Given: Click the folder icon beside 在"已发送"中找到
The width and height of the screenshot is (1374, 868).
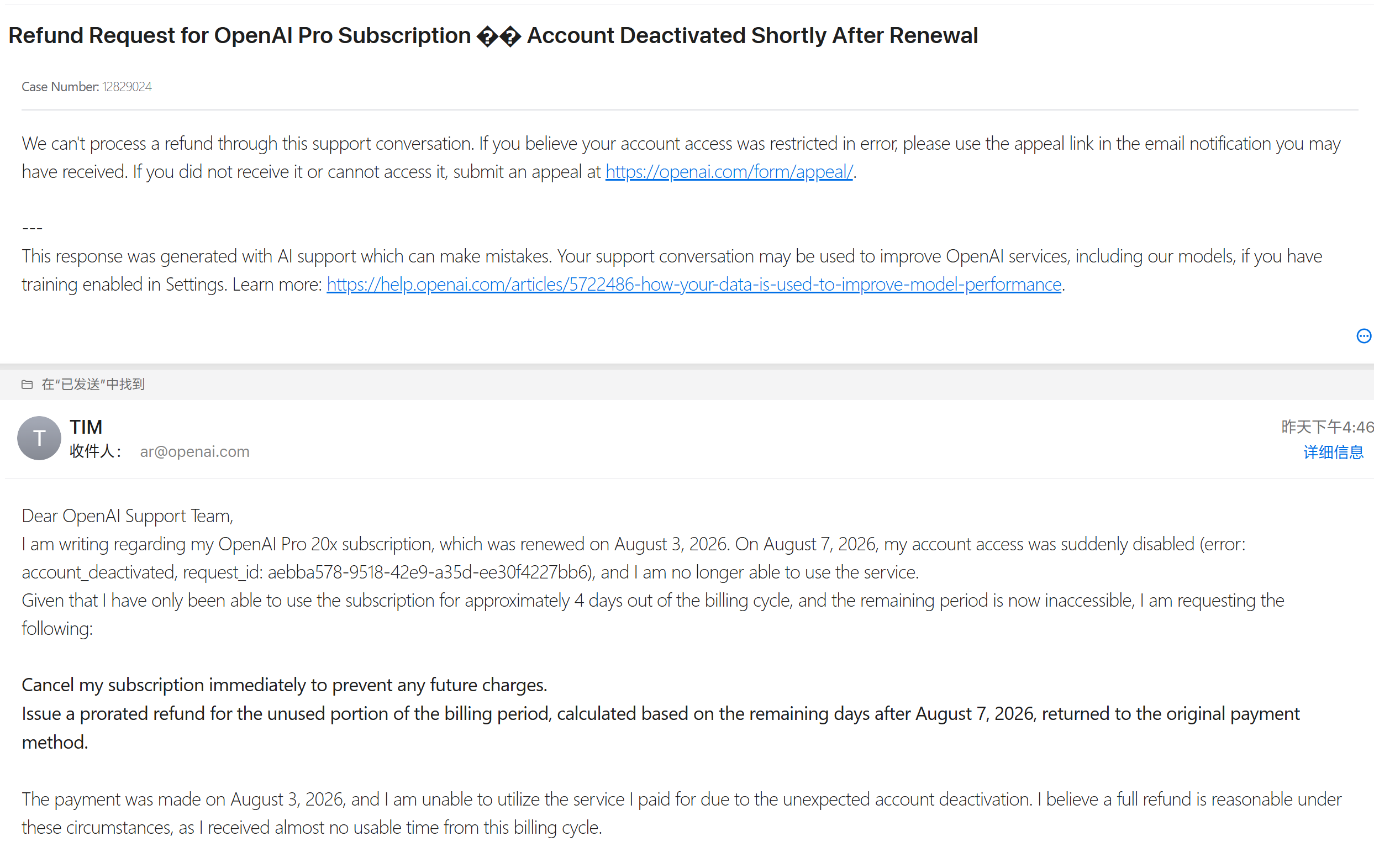Looking at the screenshot, I should [x=27, y=385].
